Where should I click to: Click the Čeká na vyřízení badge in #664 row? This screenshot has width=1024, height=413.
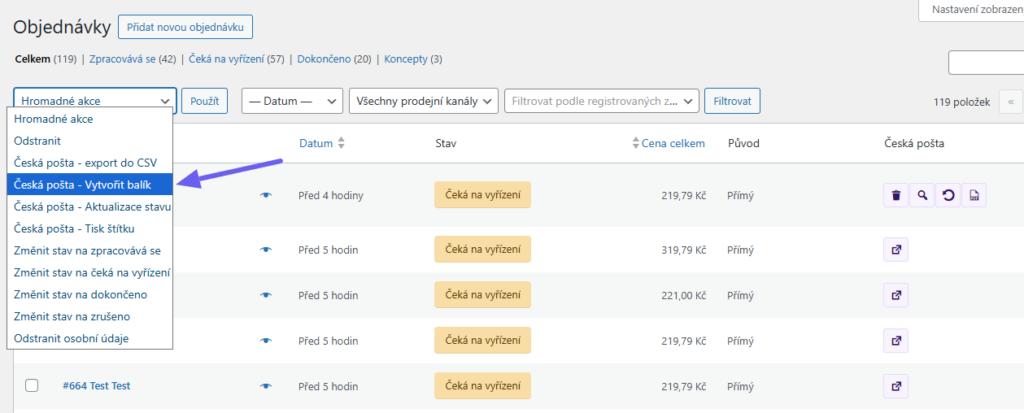[x=483, y=386]
